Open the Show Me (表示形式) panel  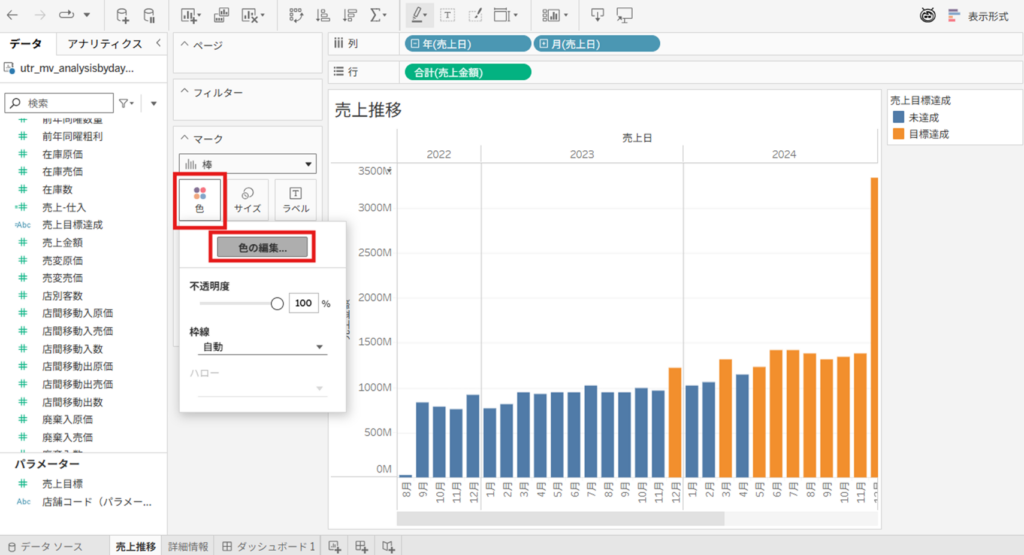pyautogui.click(x=978, y=16)
